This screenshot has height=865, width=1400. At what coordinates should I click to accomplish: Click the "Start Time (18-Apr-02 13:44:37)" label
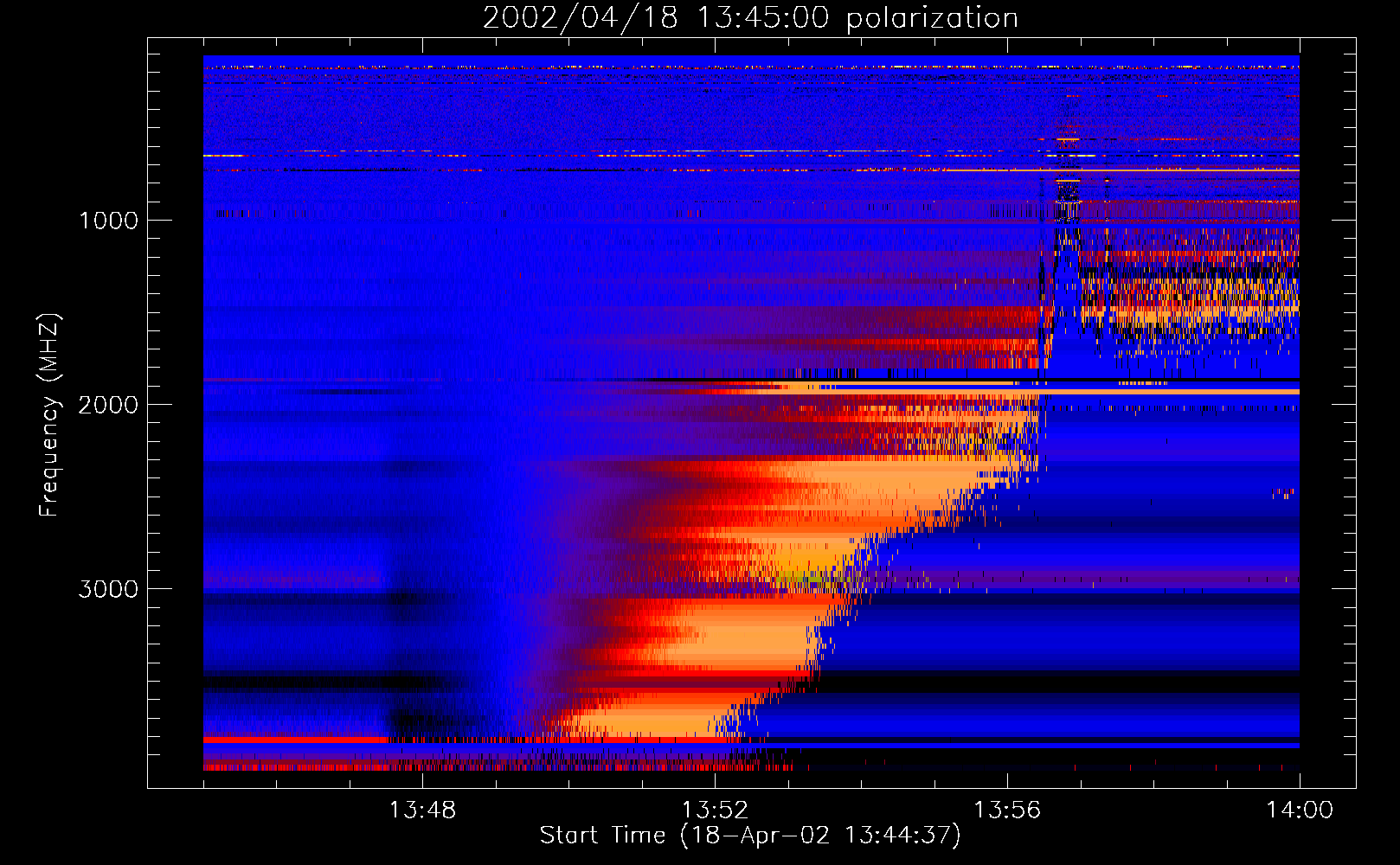(750, 836)
